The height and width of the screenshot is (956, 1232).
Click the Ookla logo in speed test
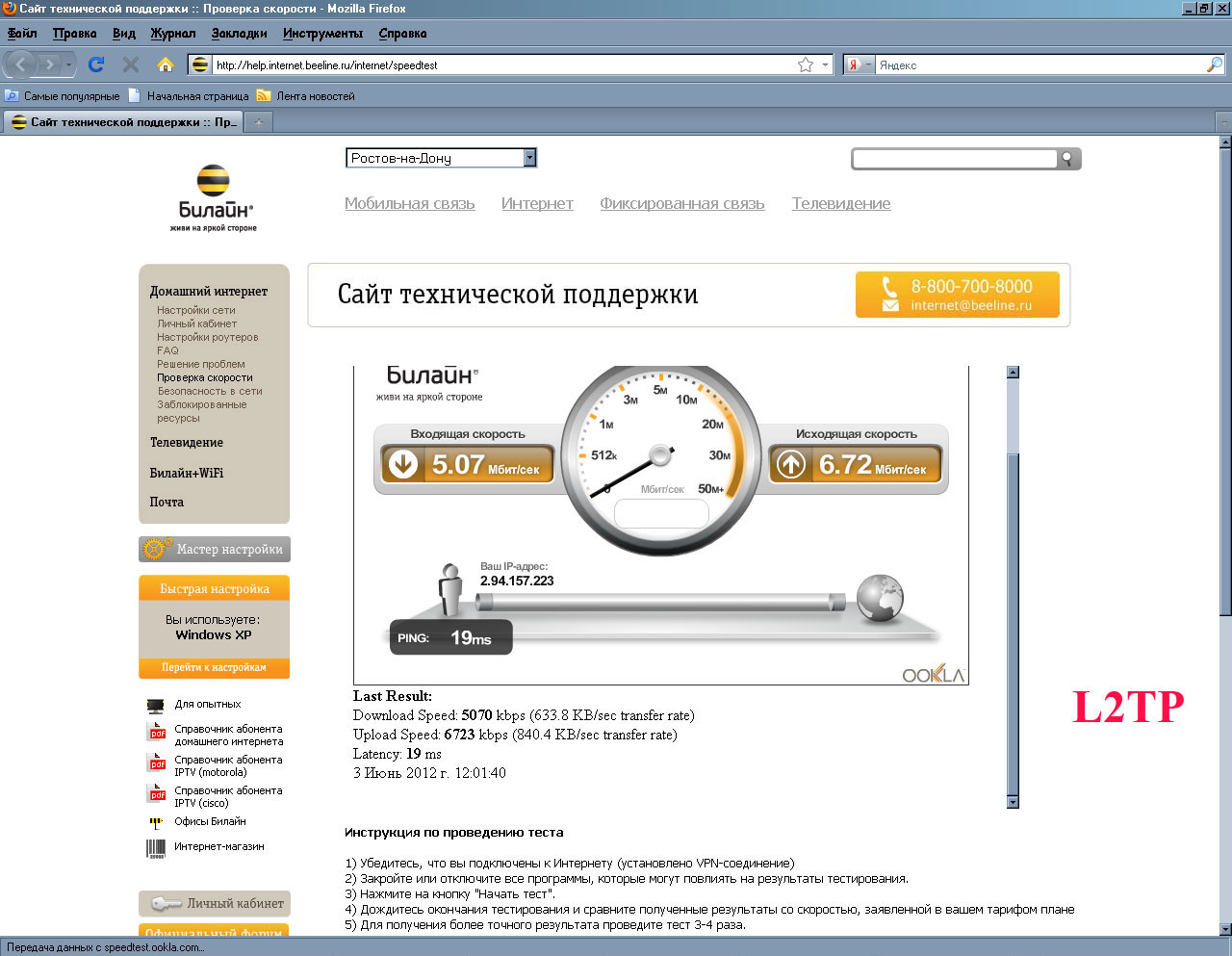[933, 674]
